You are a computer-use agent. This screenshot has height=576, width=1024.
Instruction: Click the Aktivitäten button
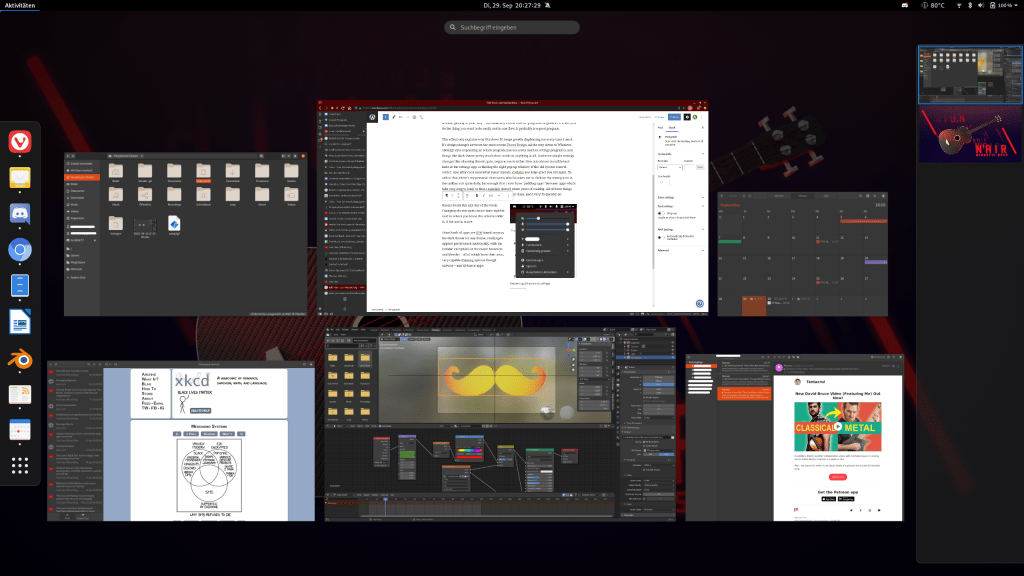tap(22, 6)
